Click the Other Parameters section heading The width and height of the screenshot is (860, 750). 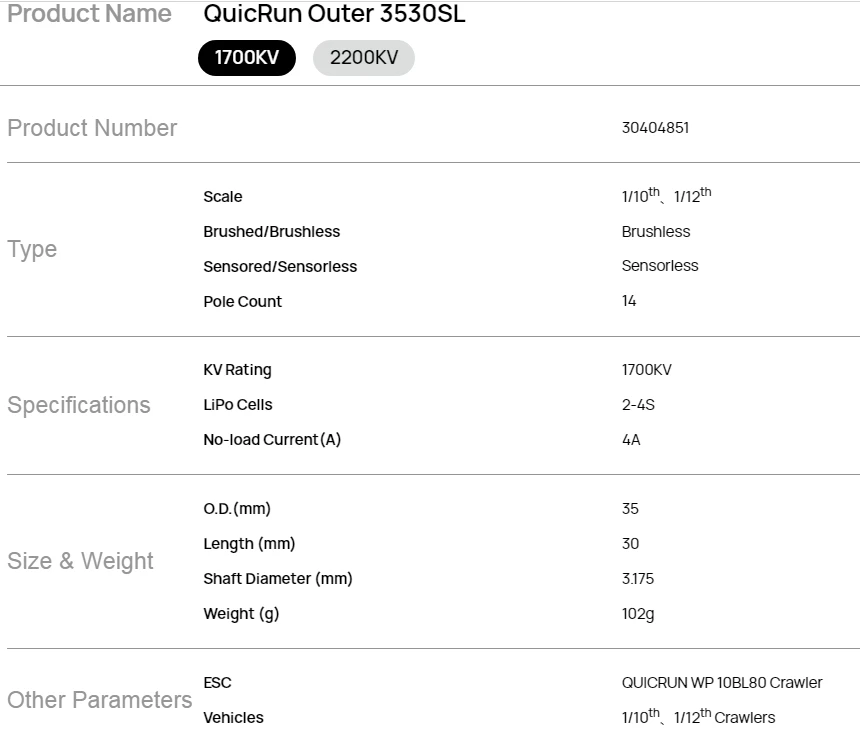click(x=100, y=700)
